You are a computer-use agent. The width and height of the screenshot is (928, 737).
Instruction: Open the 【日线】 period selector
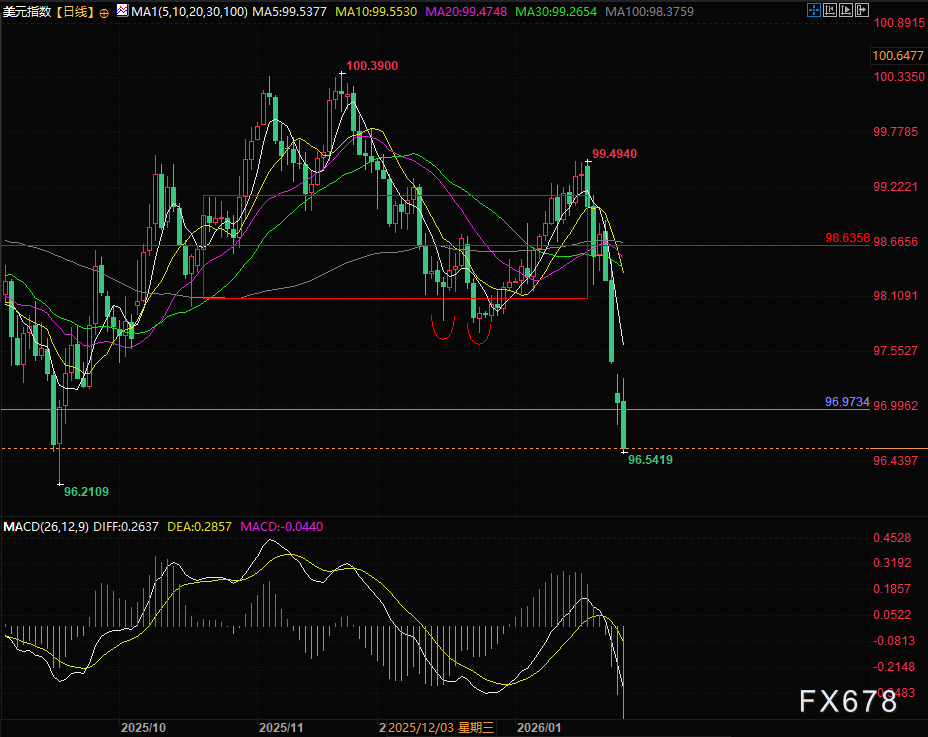tap(75, 12)
